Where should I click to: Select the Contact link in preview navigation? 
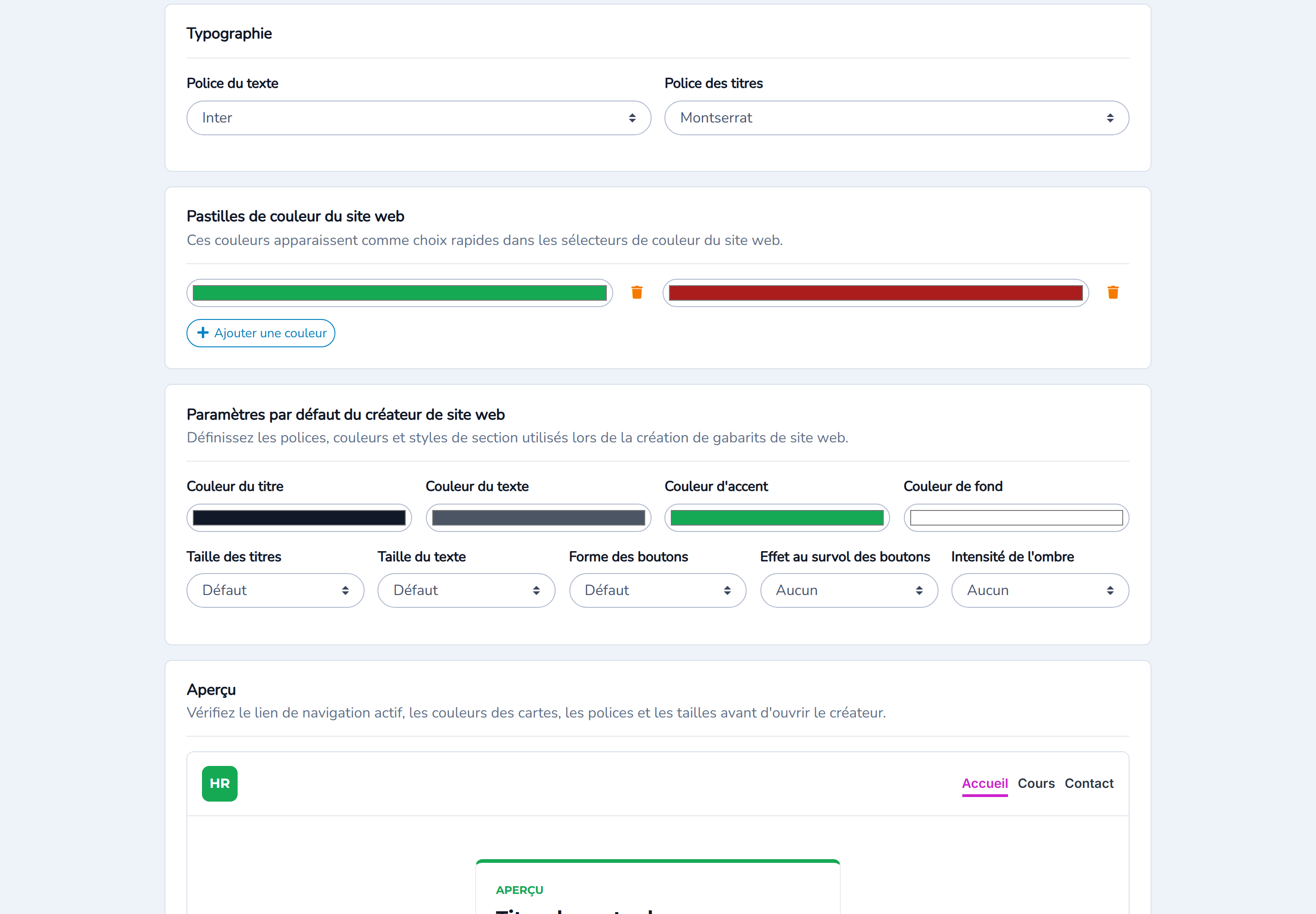click(x=1088, y=783)
